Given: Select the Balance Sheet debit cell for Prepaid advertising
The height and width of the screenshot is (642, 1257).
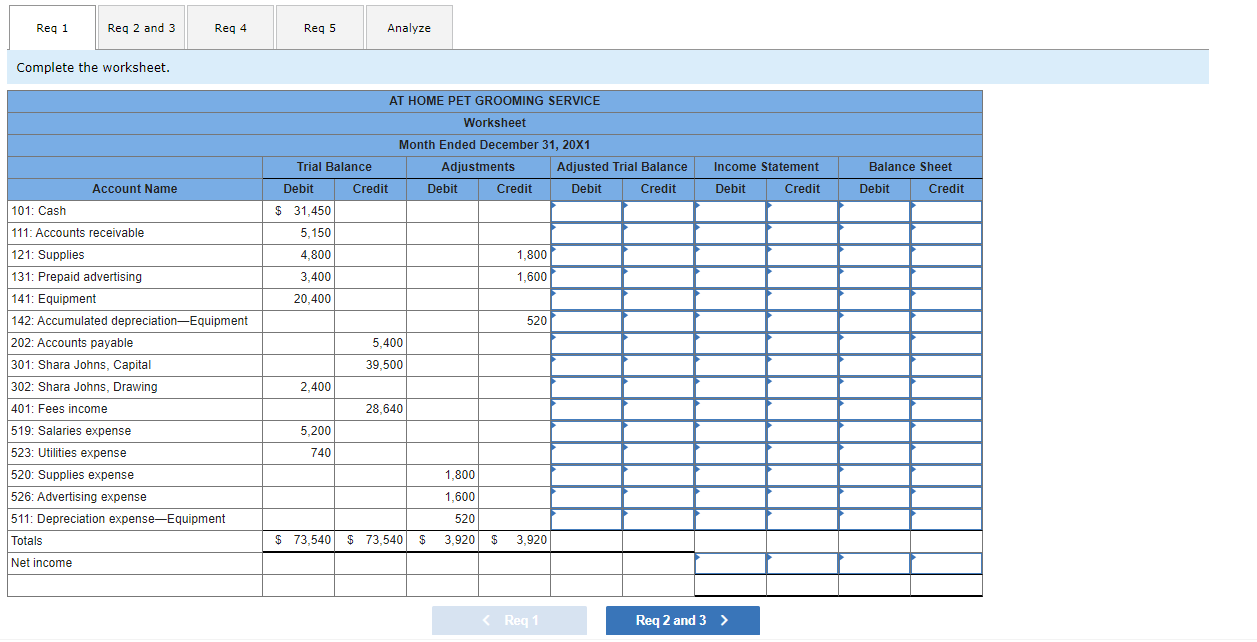Looking at the screenshot, I should click(x=874, y=276).
